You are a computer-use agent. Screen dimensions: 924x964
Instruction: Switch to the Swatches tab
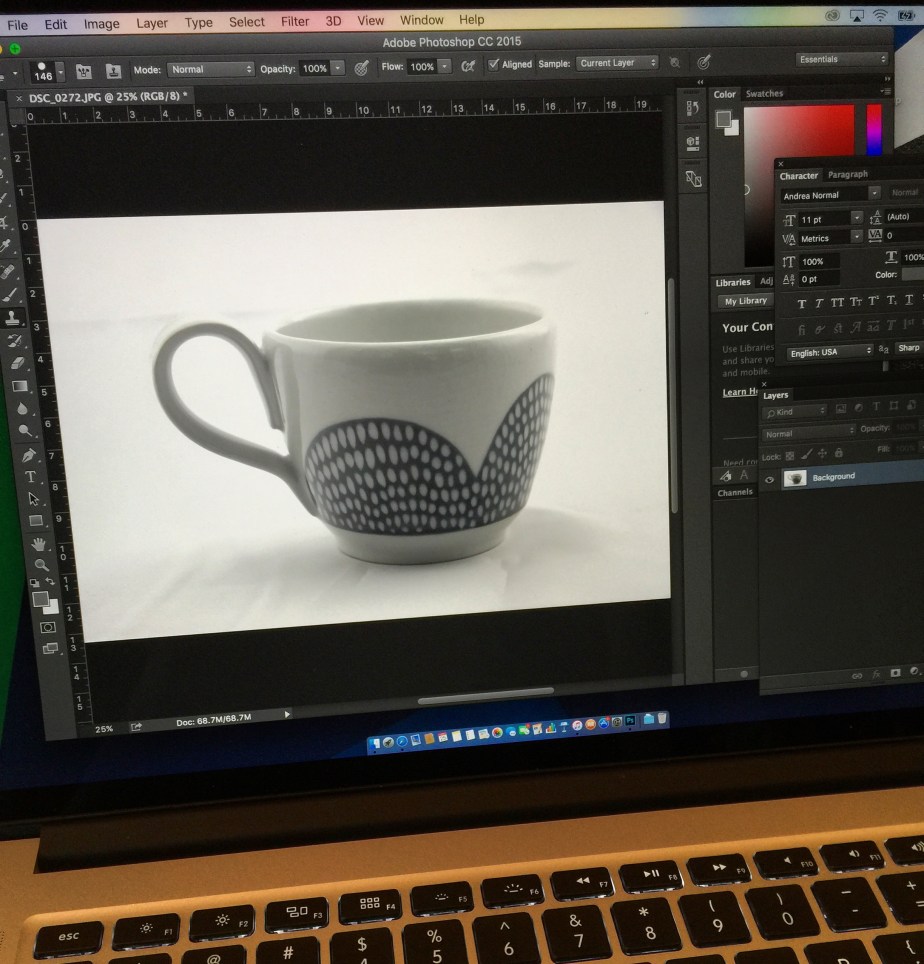[x=765, y=94]
